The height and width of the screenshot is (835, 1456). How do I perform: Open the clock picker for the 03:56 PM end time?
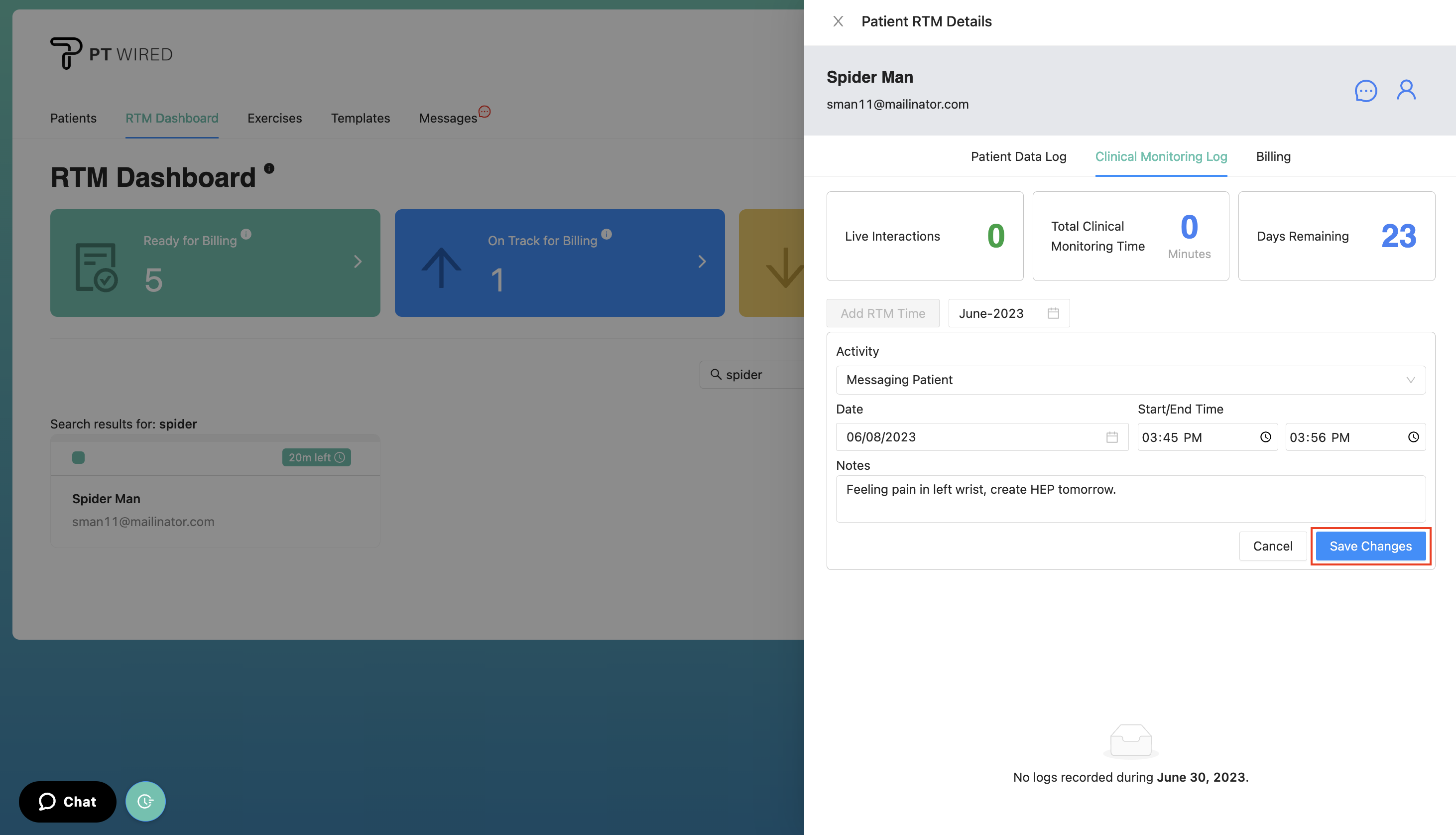pos(1414,436)
